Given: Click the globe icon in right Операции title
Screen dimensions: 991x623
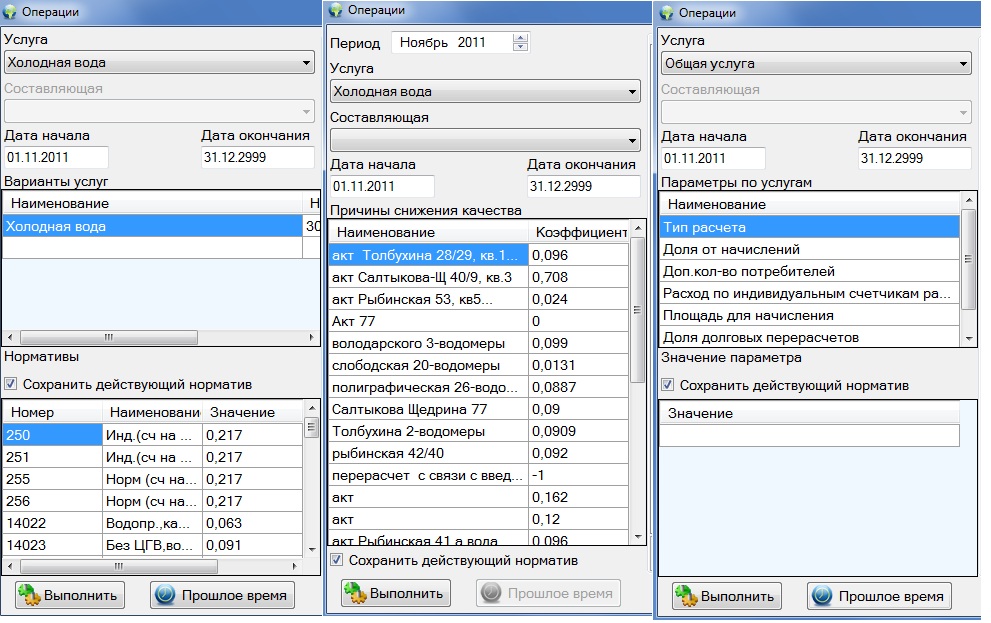Looking at the screenshot, I should tap(666, 13).
